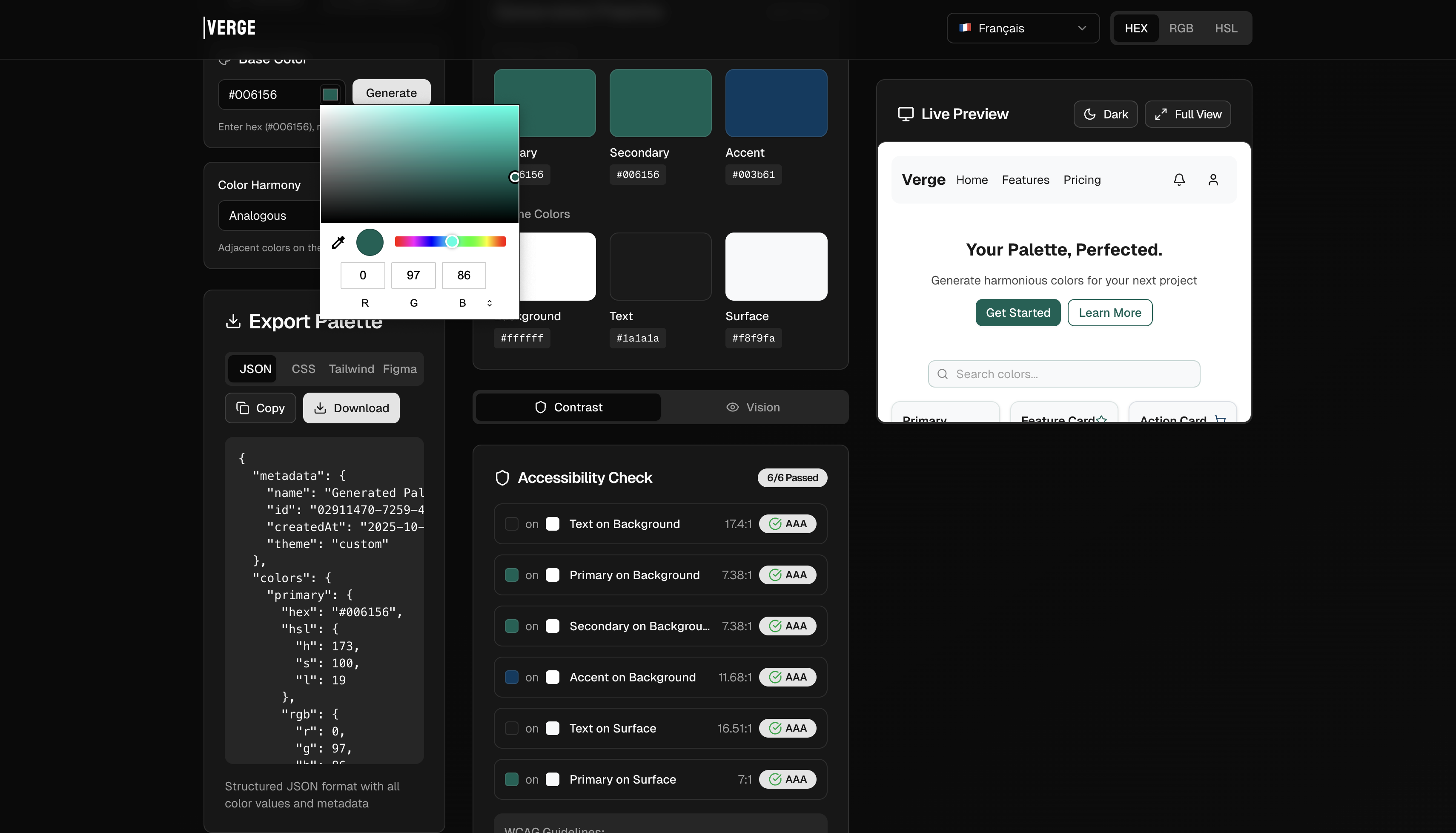Image resolution: width=1456 pixels, height=833 pixels.
Task: Open the Analogous color harmony dropdown
Action: (x=269, y=215)
